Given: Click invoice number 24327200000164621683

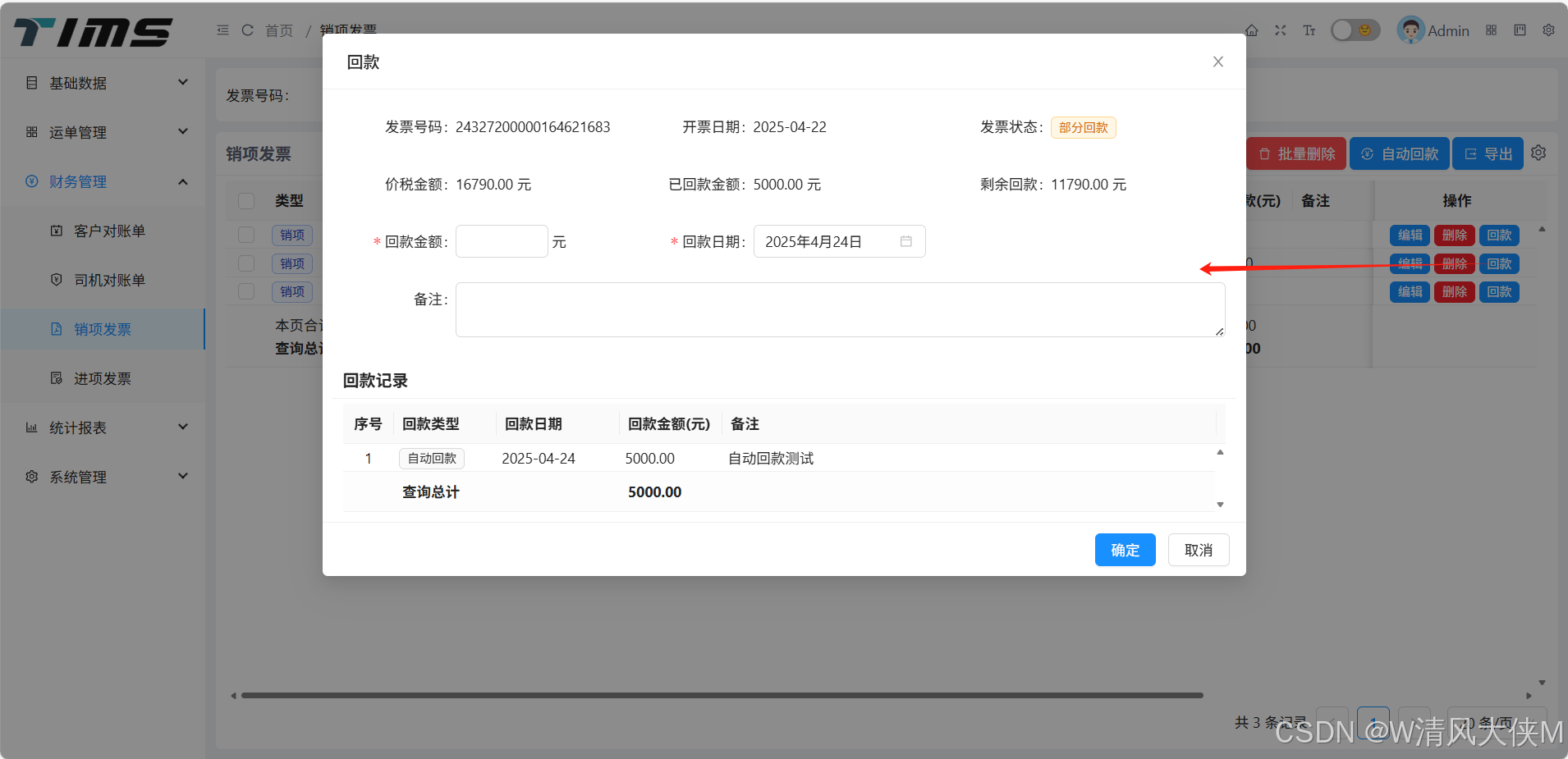Looking at the screenshot, I should click(x=533, y=127).
